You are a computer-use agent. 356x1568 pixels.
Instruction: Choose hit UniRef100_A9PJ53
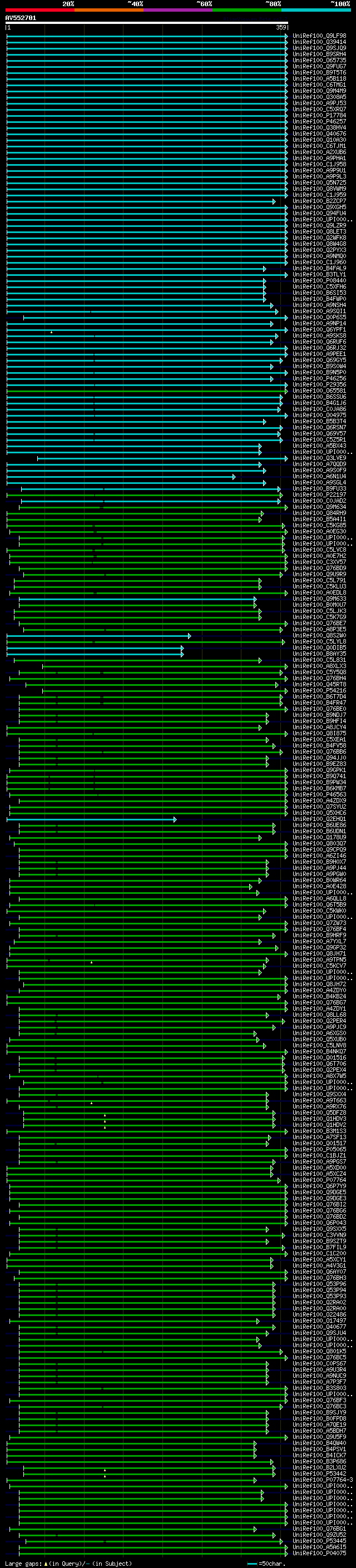pyautogui.click(x=319, y=103)
